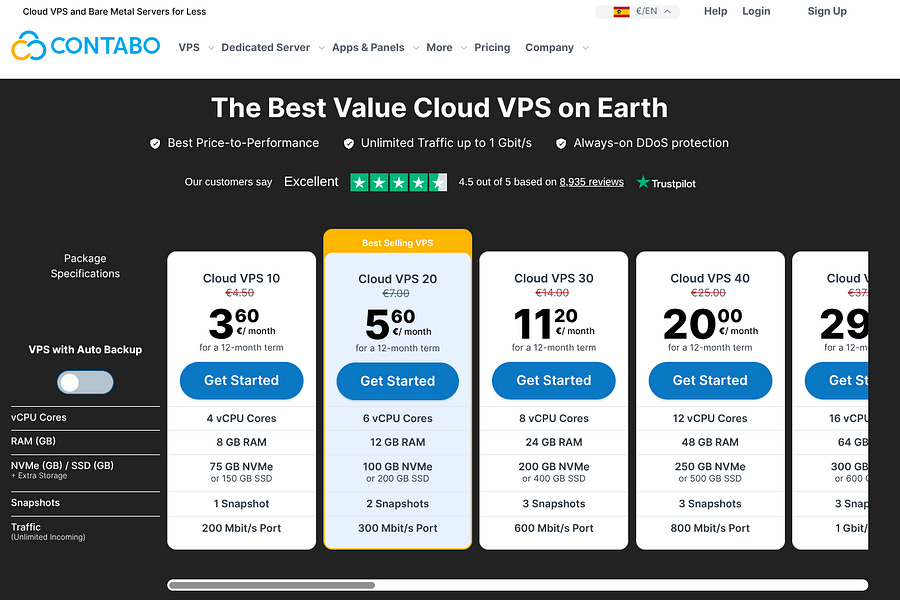Open the Contabo logo home link

[86, 45]
